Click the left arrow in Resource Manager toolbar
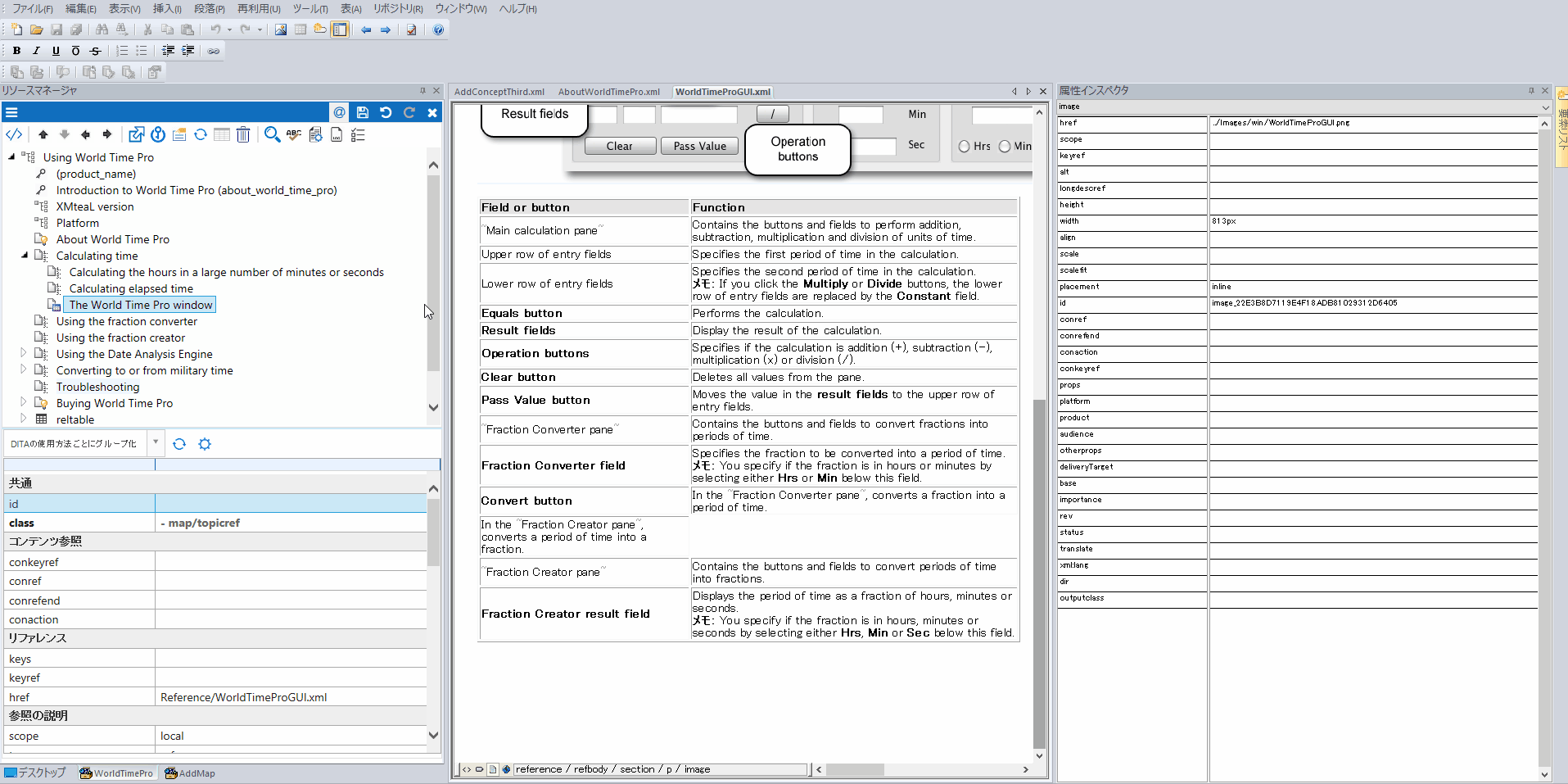Screen dimensions: 1568x784 [85, 134]
